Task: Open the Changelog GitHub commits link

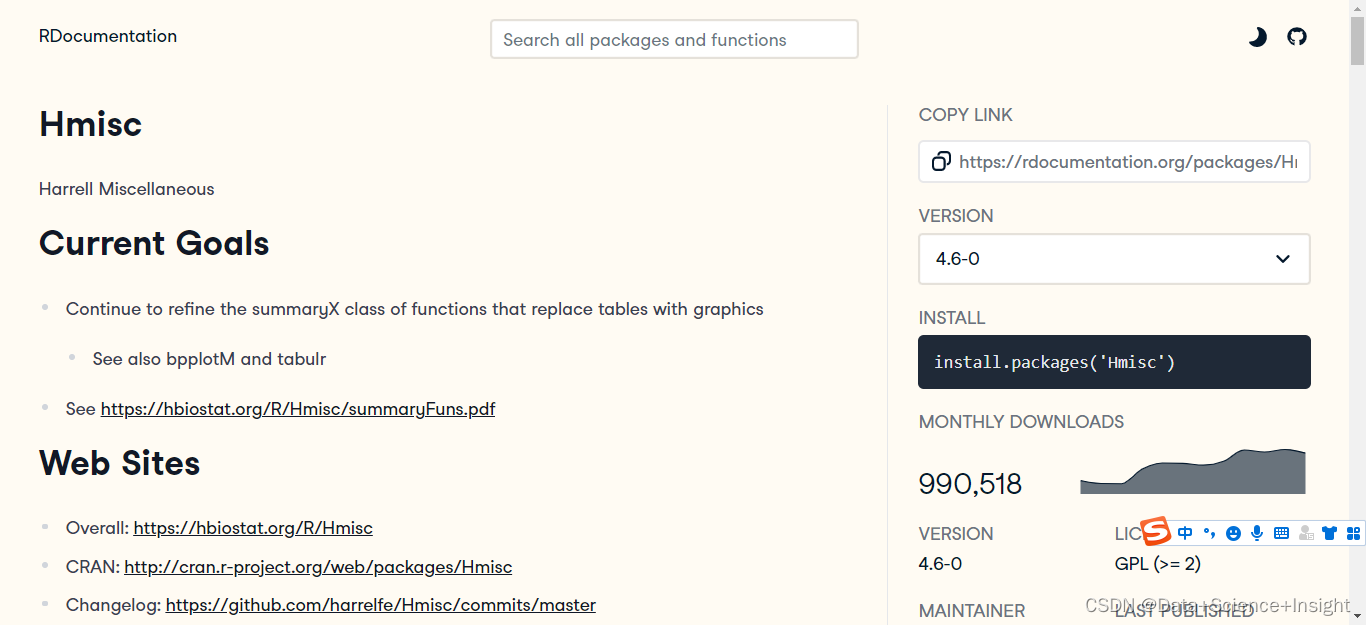Action: (380, 605)
